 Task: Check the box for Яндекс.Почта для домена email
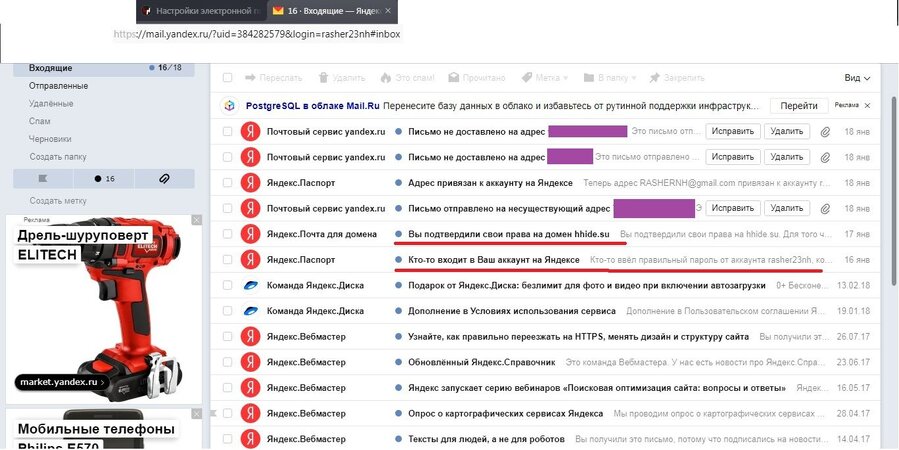(x=228, y=234)
